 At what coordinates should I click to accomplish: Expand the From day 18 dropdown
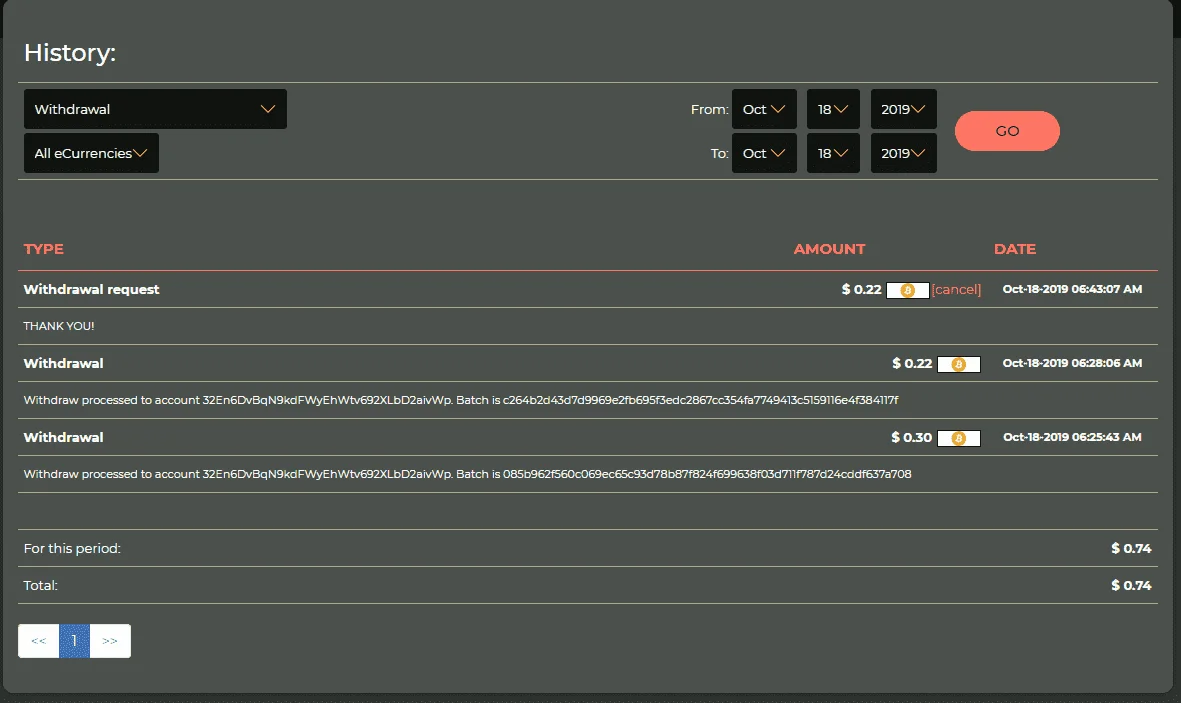833,109
